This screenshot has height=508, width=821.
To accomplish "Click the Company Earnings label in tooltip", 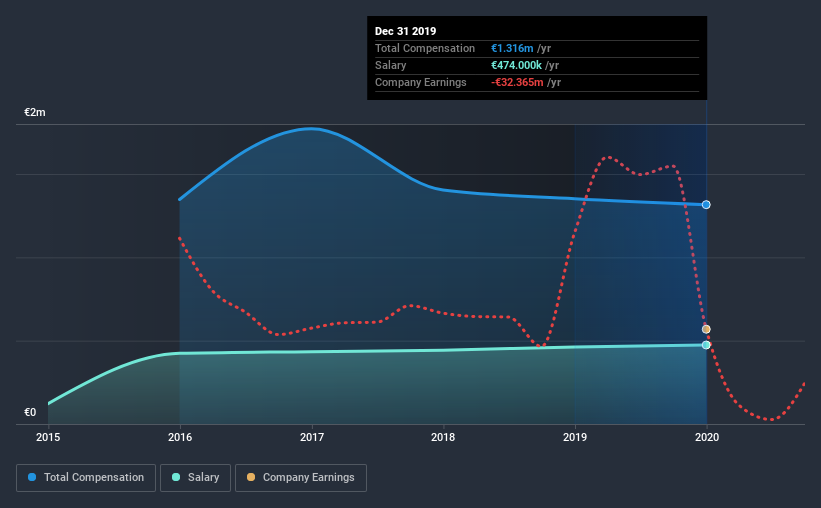I will coord(420,82).
